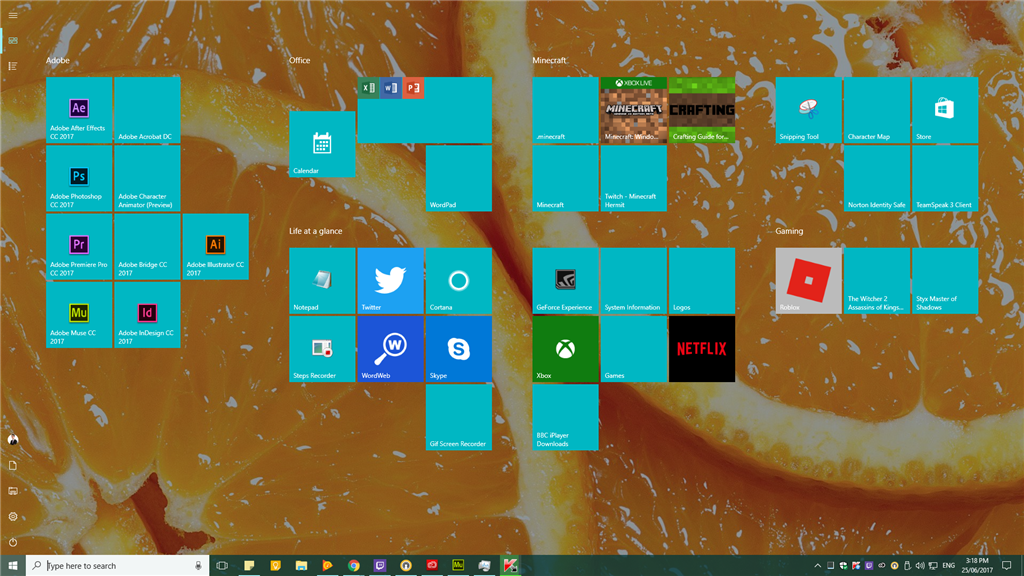The width and height of the screenshot is (1024, 576).
Task: Launch the Minecraft tile below .minecraft
Action: pos(566,178)
